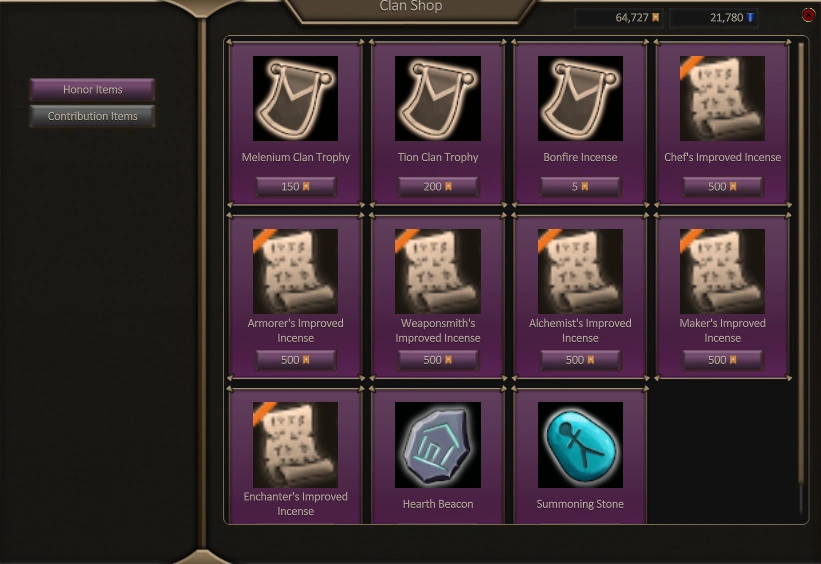Purchase Maker's Improved Incense for 500 honor
This screenshot has height=564, width=821.
click(x=722, y=360)
